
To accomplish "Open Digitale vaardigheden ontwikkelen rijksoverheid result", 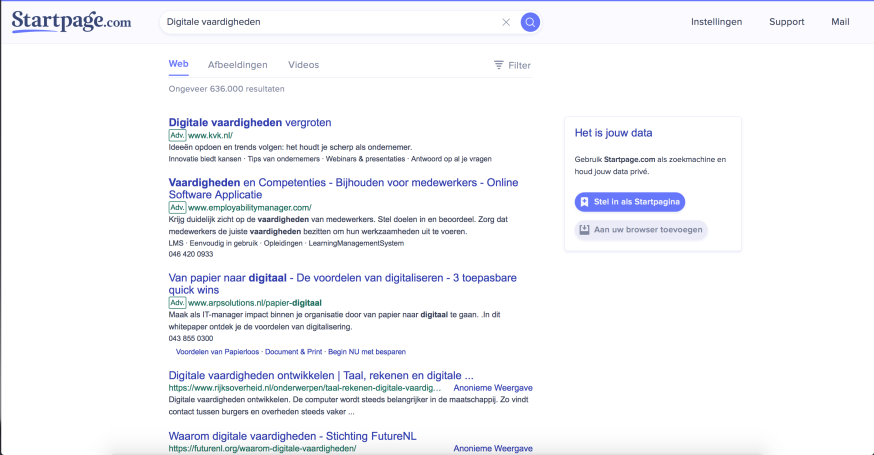I will [321, 375].
